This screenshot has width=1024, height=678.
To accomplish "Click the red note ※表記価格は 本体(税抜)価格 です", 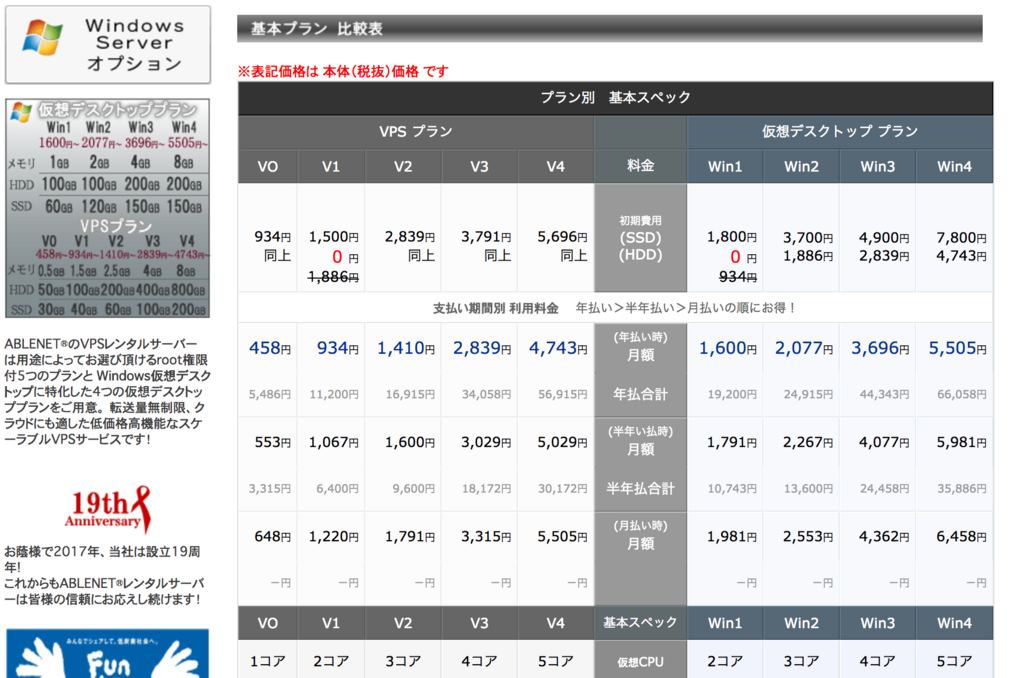I will pyautogui.click(x=343, y=71).
